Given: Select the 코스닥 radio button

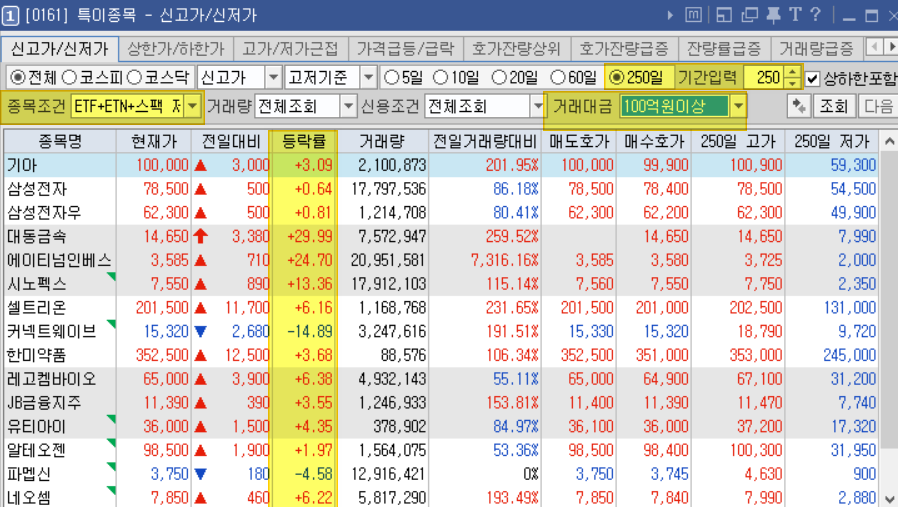Looking at the screenshot, I should click(135, 77).
